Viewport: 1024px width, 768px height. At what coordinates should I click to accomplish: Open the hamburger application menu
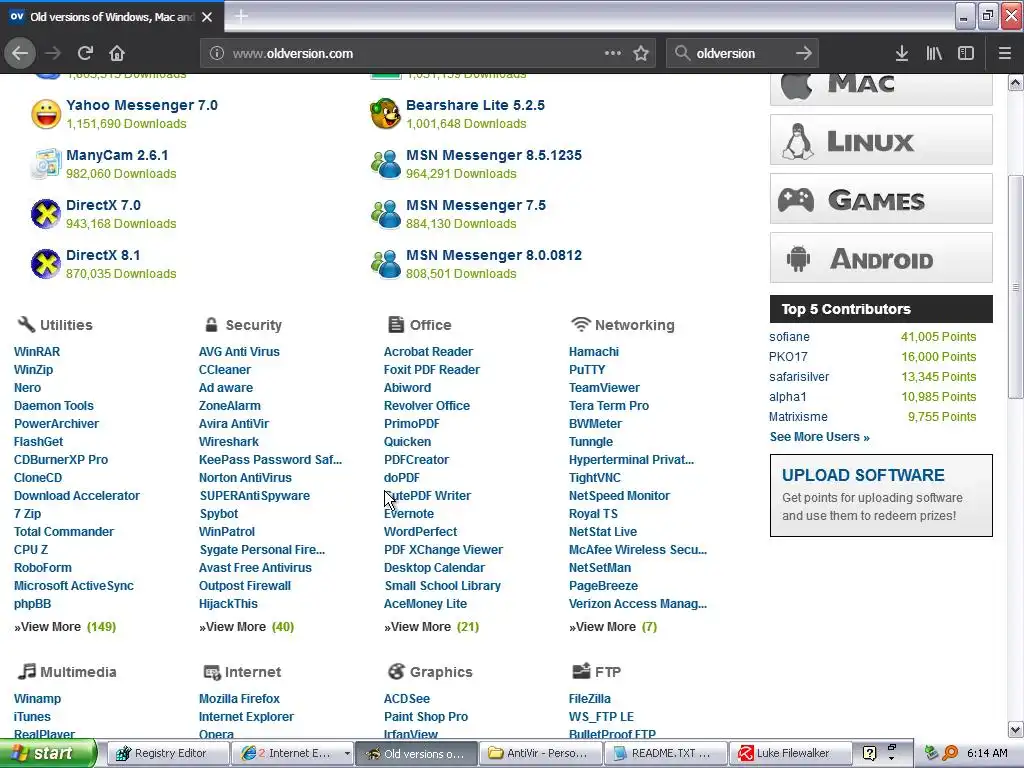click(x=1005, y=54)
